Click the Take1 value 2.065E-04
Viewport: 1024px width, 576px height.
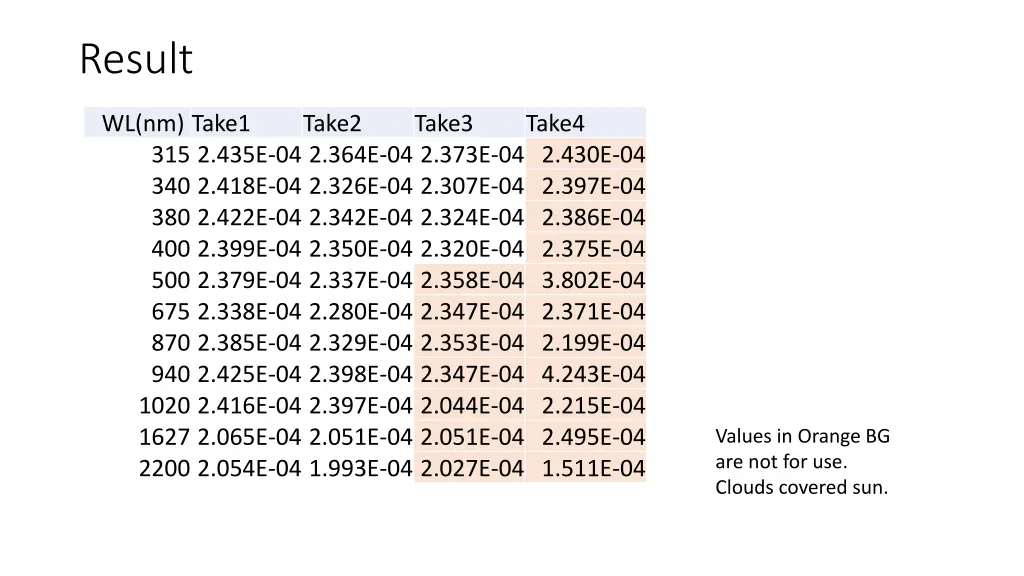249,437
